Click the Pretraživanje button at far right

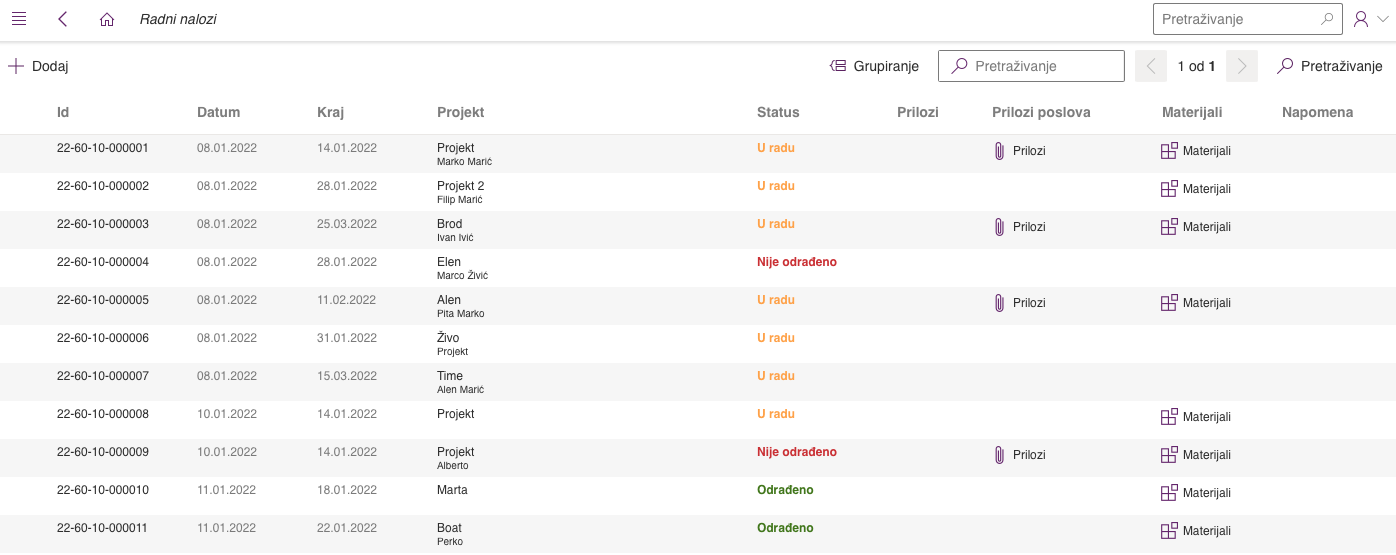tap(1330, 66)
